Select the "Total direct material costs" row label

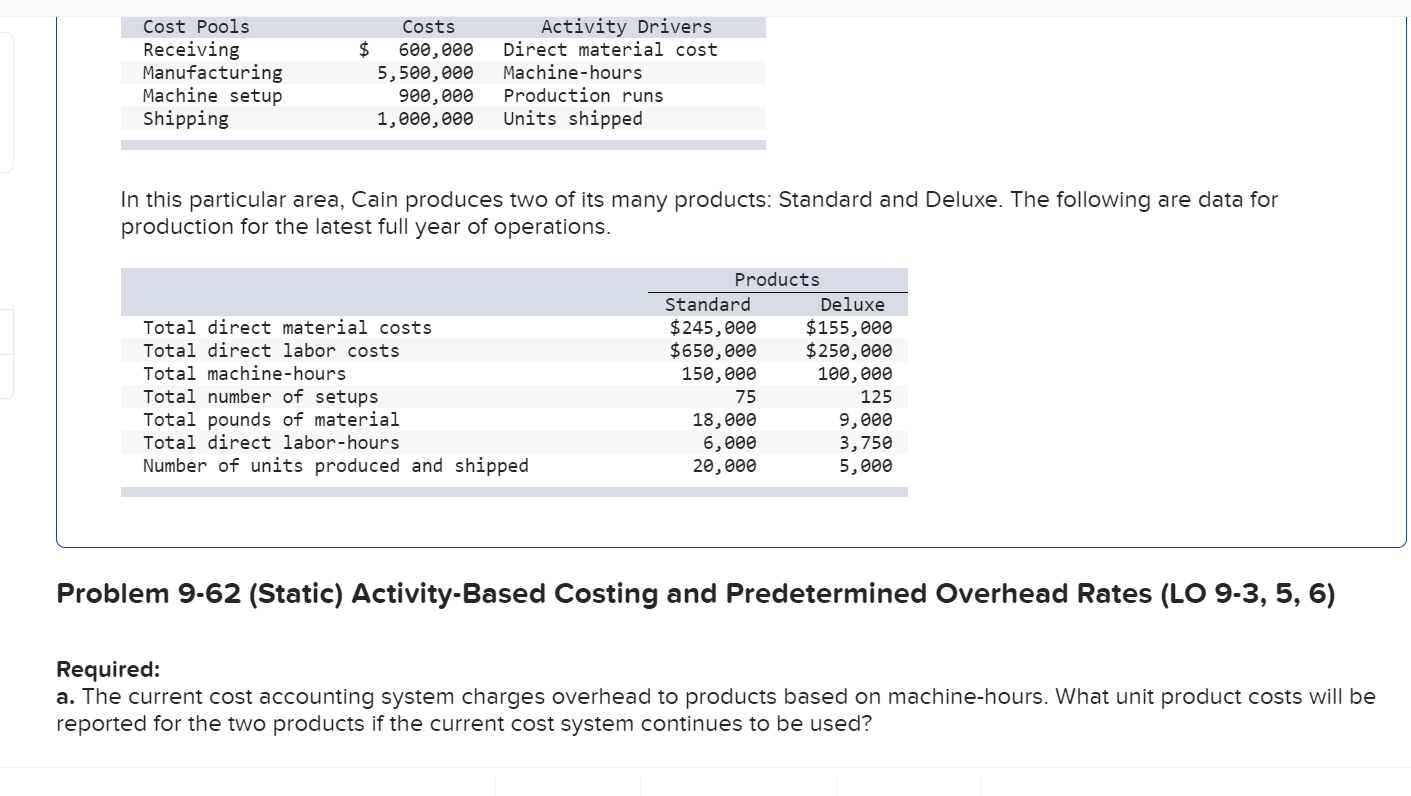coord(287,328)
